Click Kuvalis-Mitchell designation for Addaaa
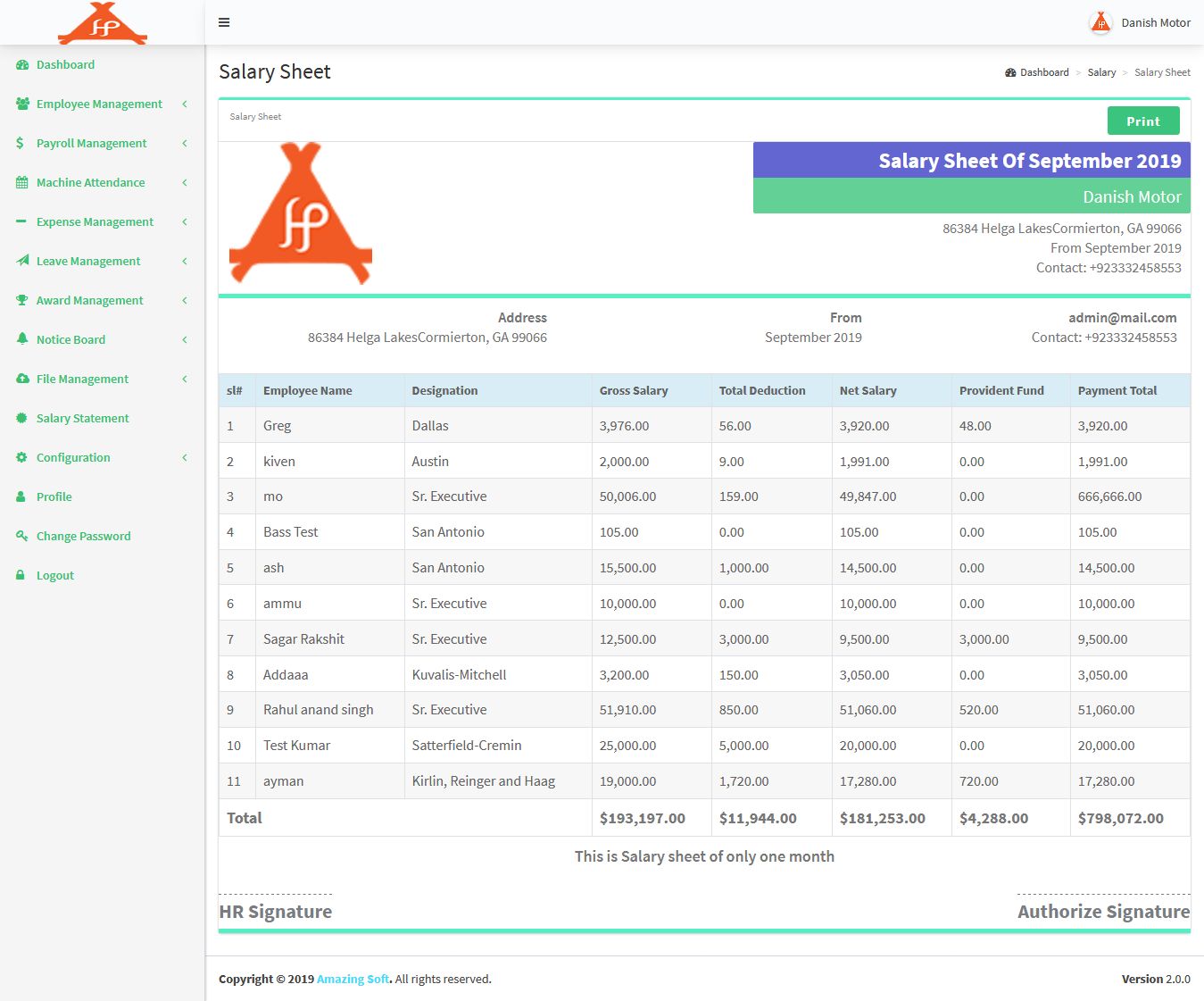Image resolution: width=1204 pixels, height=1001 pixels. [460, 675]
